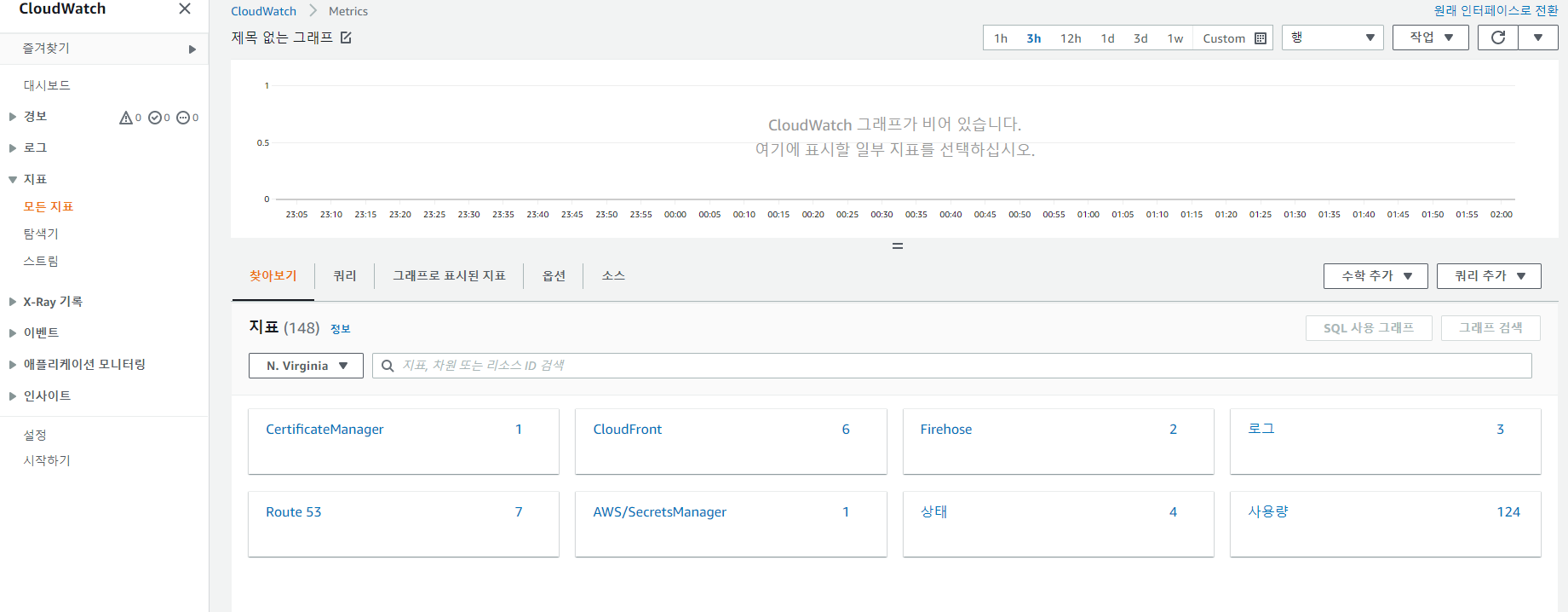Click the panel resize handle icon
The image size is (1568, 612).
(x=898, y=245)
